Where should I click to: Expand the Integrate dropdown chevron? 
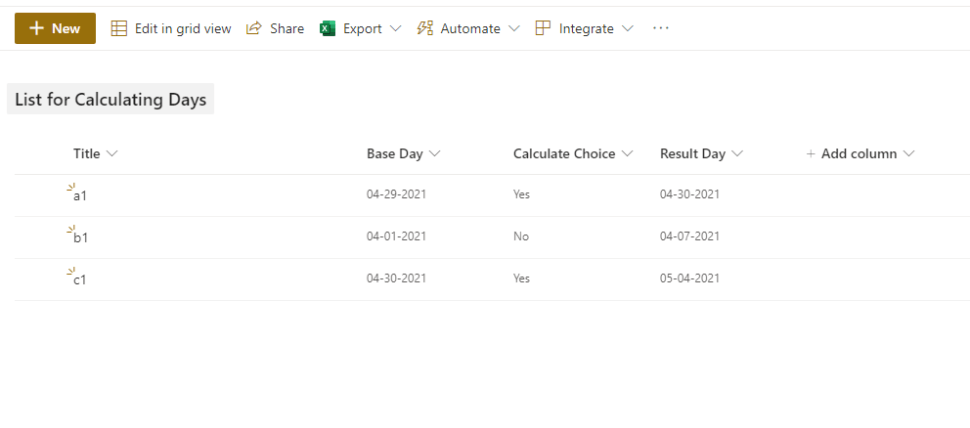[627, 28]
